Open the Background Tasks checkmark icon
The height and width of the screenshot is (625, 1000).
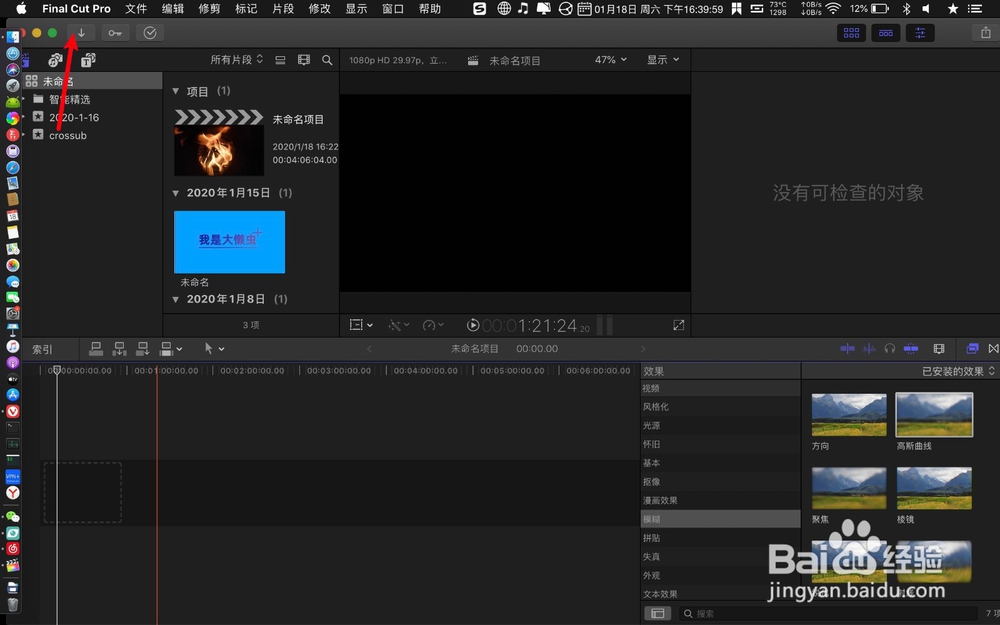150,32
